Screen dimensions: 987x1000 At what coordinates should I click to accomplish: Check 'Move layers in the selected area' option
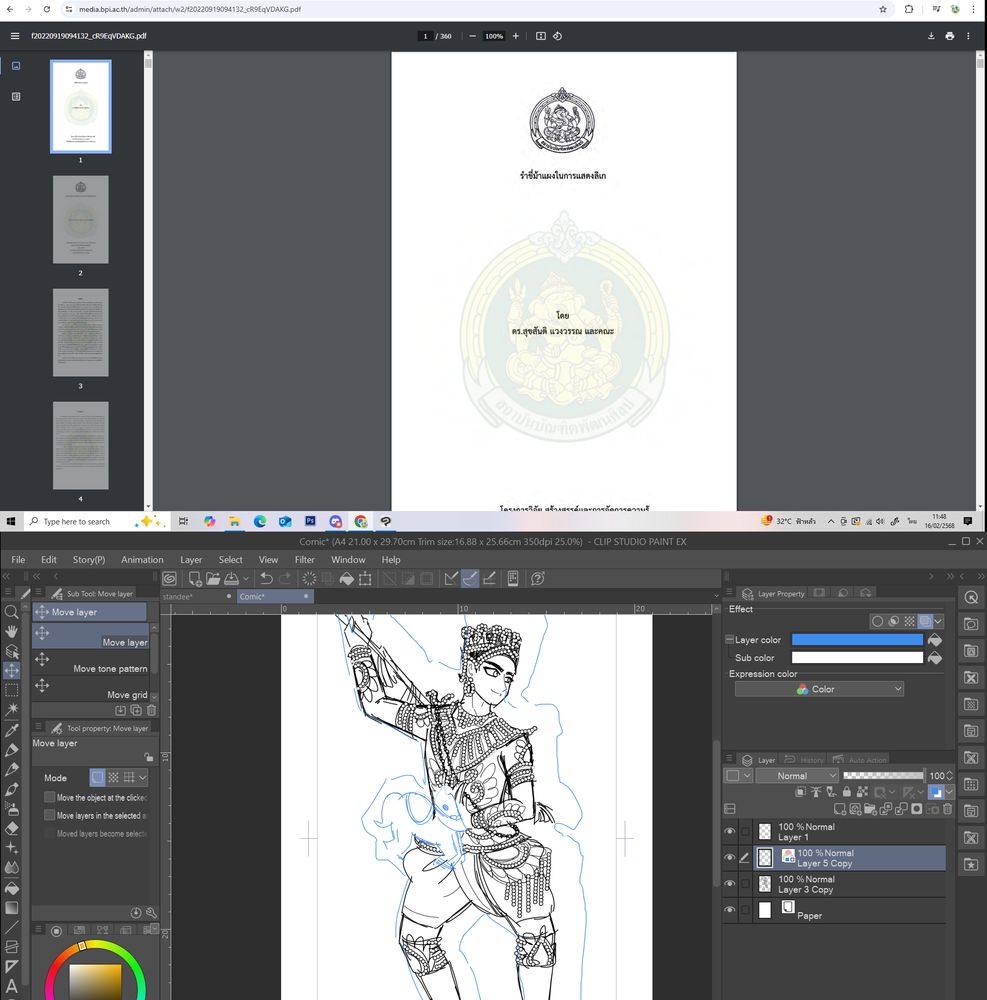(x=50, y=815)
